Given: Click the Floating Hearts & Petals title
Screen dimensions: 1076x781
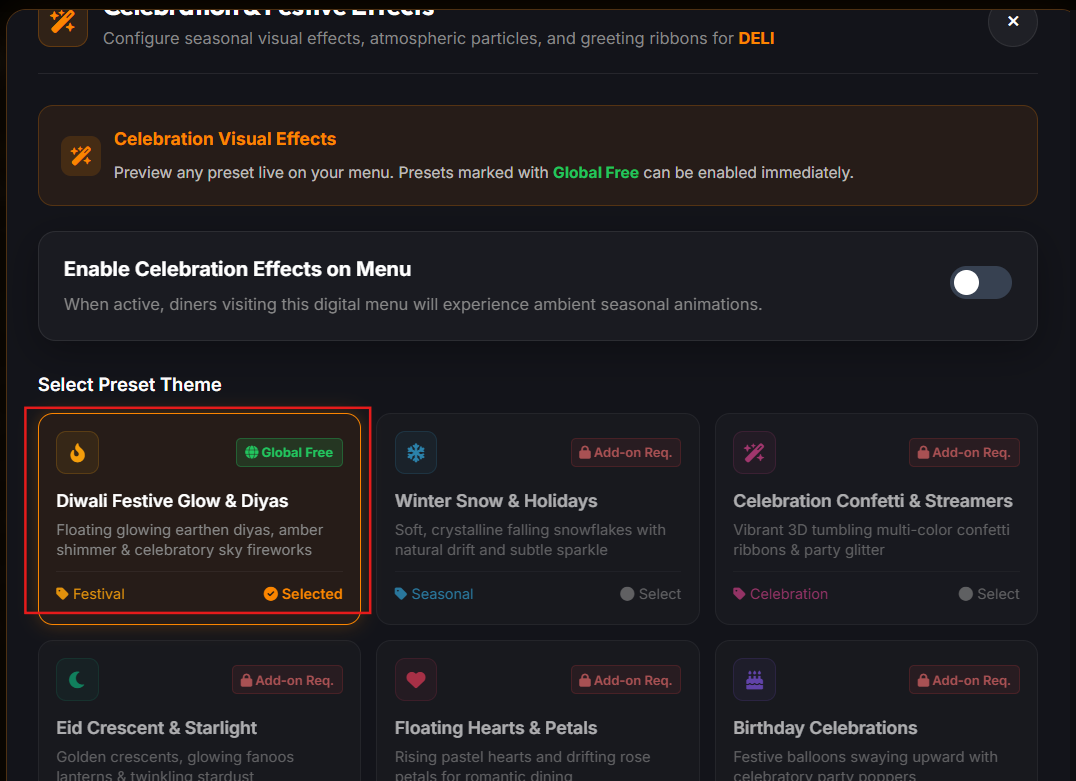Looking at the screenshot, I should click(x=496, y=728).
